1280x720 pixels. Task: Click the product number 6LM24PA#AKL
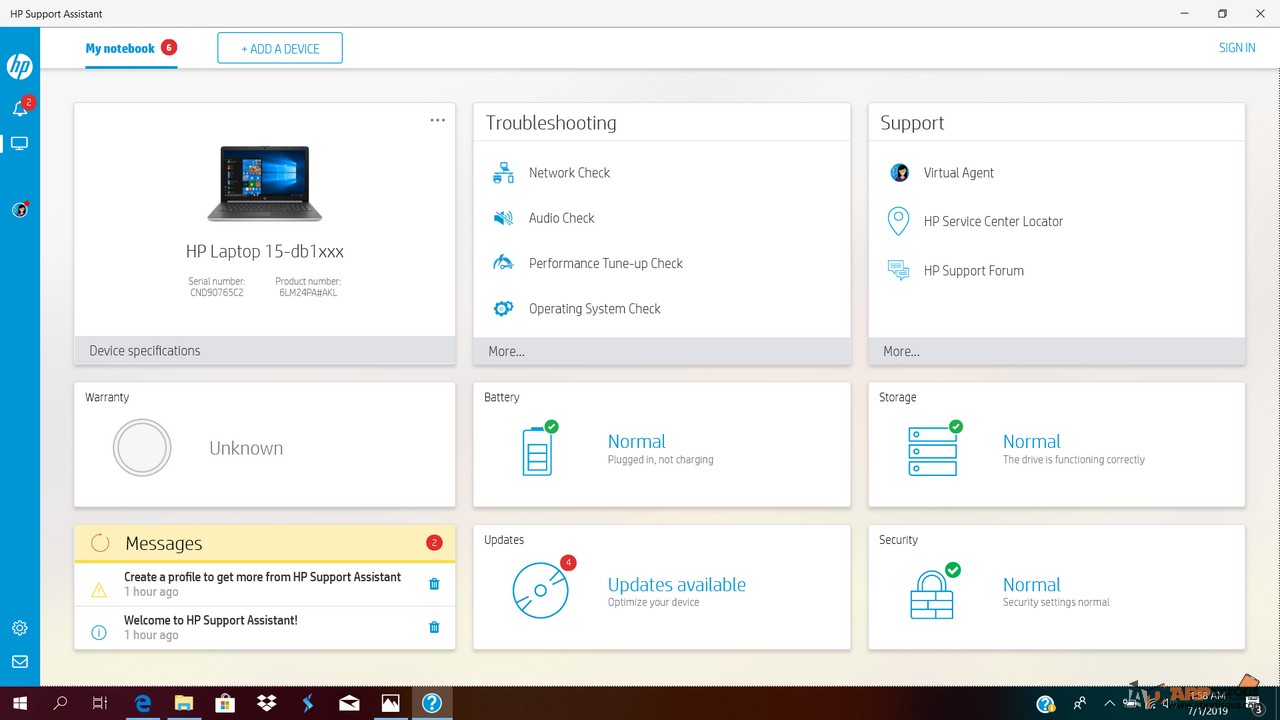308,293
